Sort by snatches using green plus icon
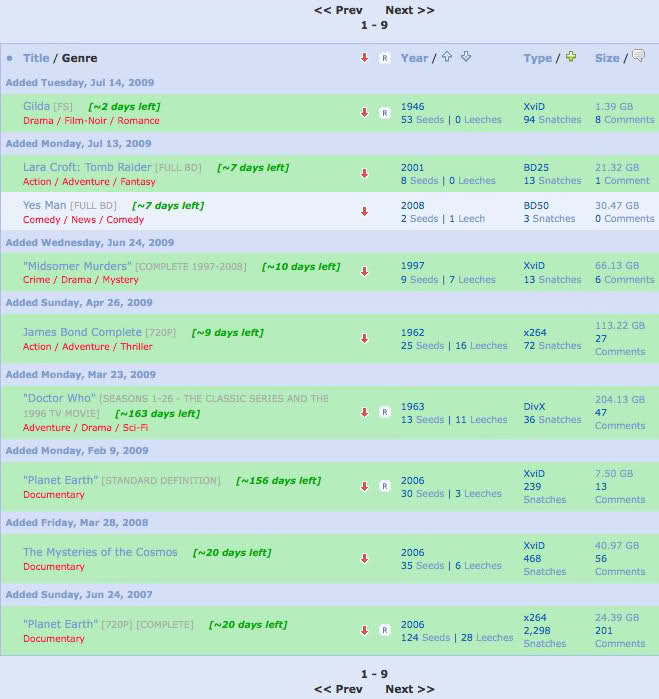This screenshot has width=659, height=699. 571,57
